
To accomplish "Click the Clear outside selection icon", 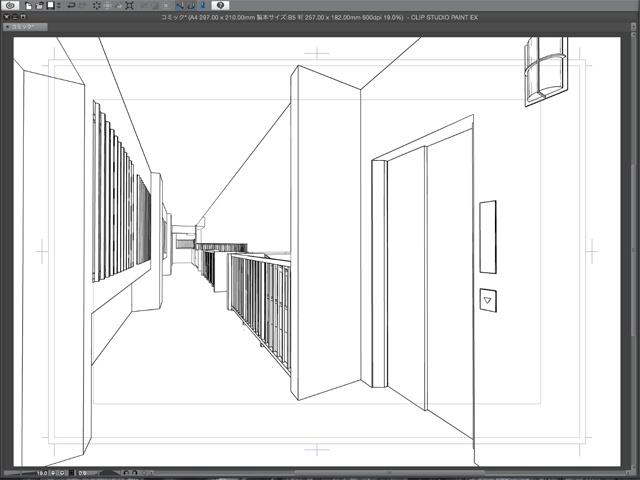I will (108, 5).
